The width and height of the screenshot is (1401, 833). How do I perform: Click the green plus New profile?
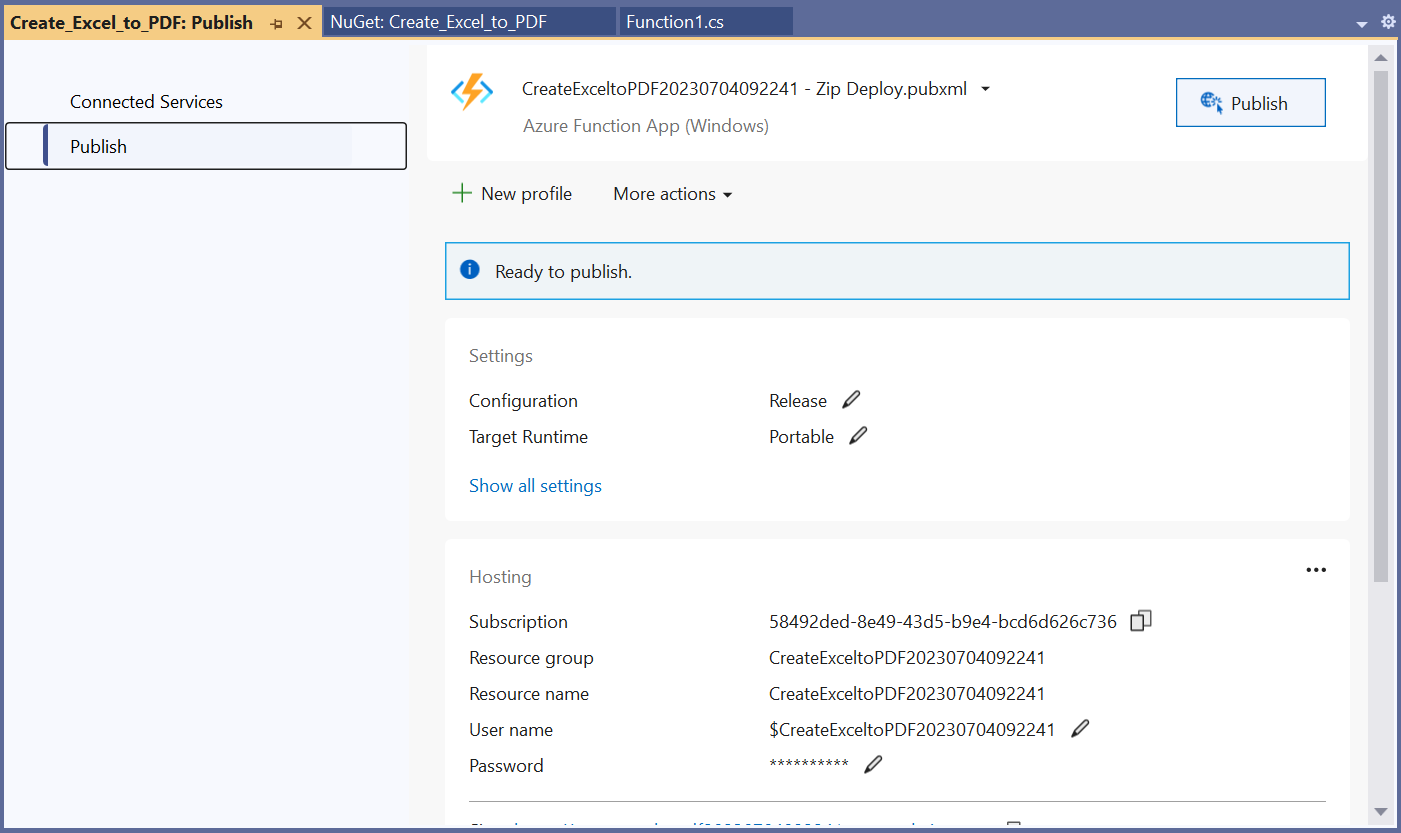(461, 194)
